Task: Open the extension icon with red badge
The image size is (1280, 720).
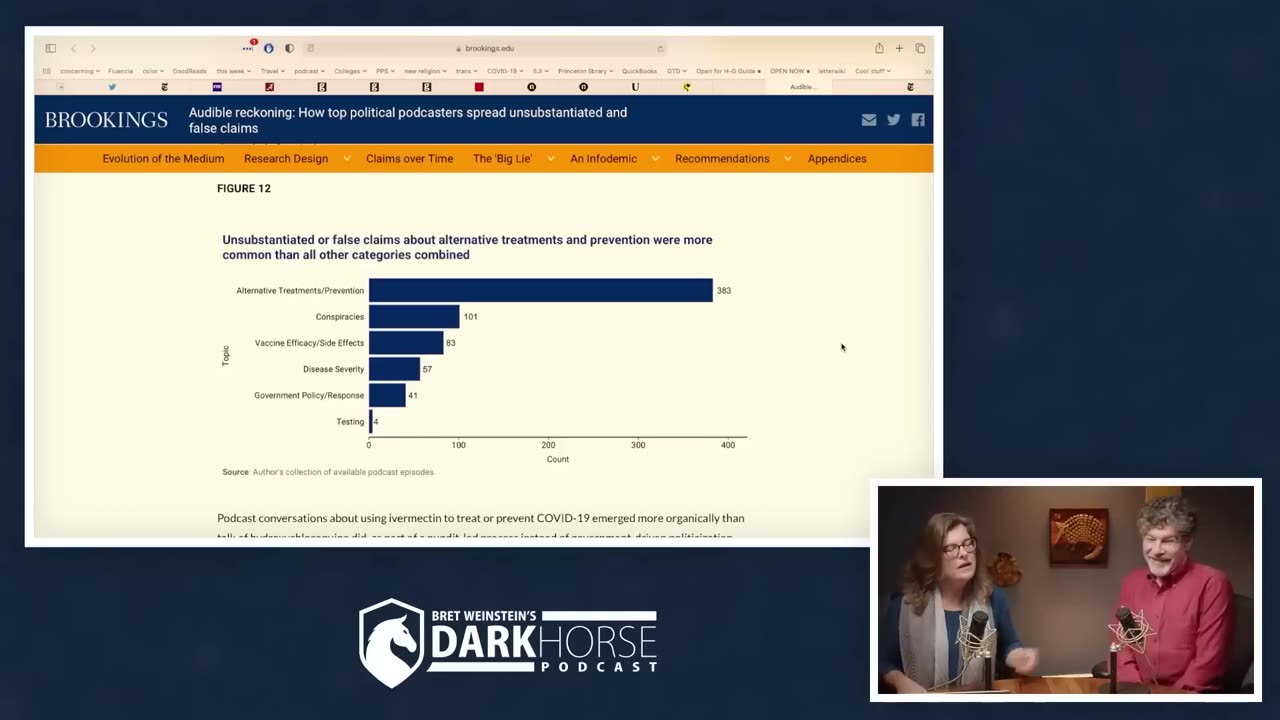Action: click(249, 47)
